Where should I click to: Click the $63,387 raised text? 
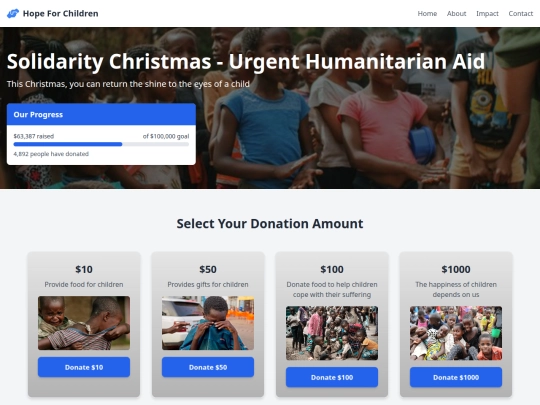pos(34,136)
